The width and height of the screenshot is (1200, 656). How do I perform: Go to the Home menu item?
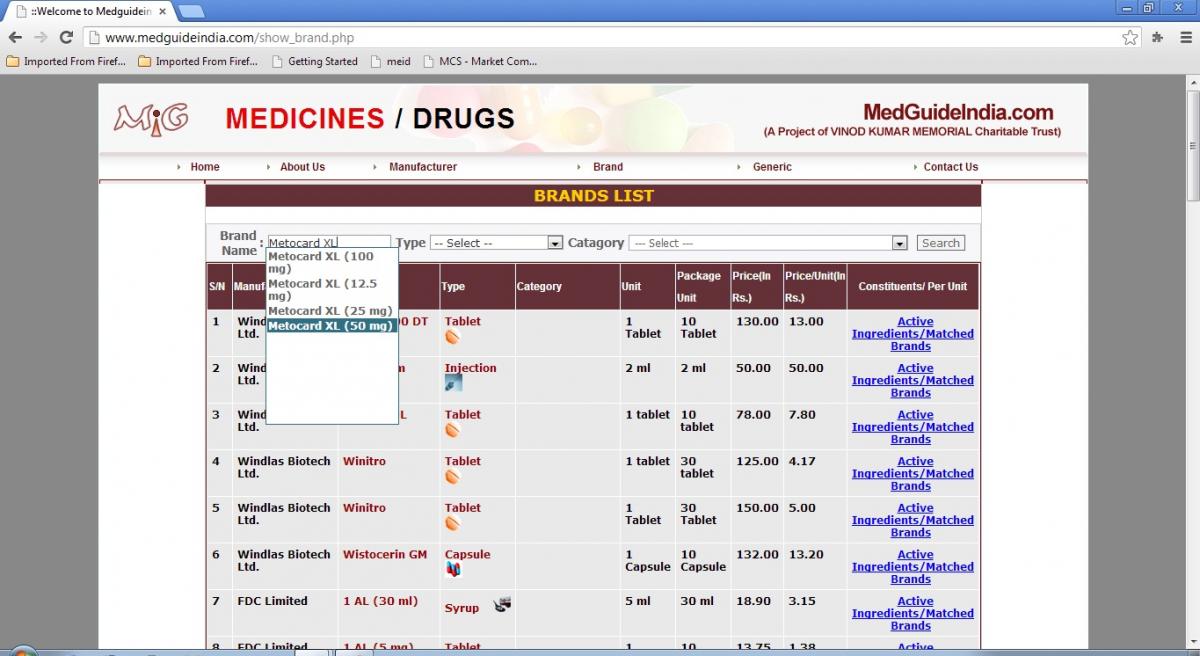pyautogui.click(x=205, y=167)
